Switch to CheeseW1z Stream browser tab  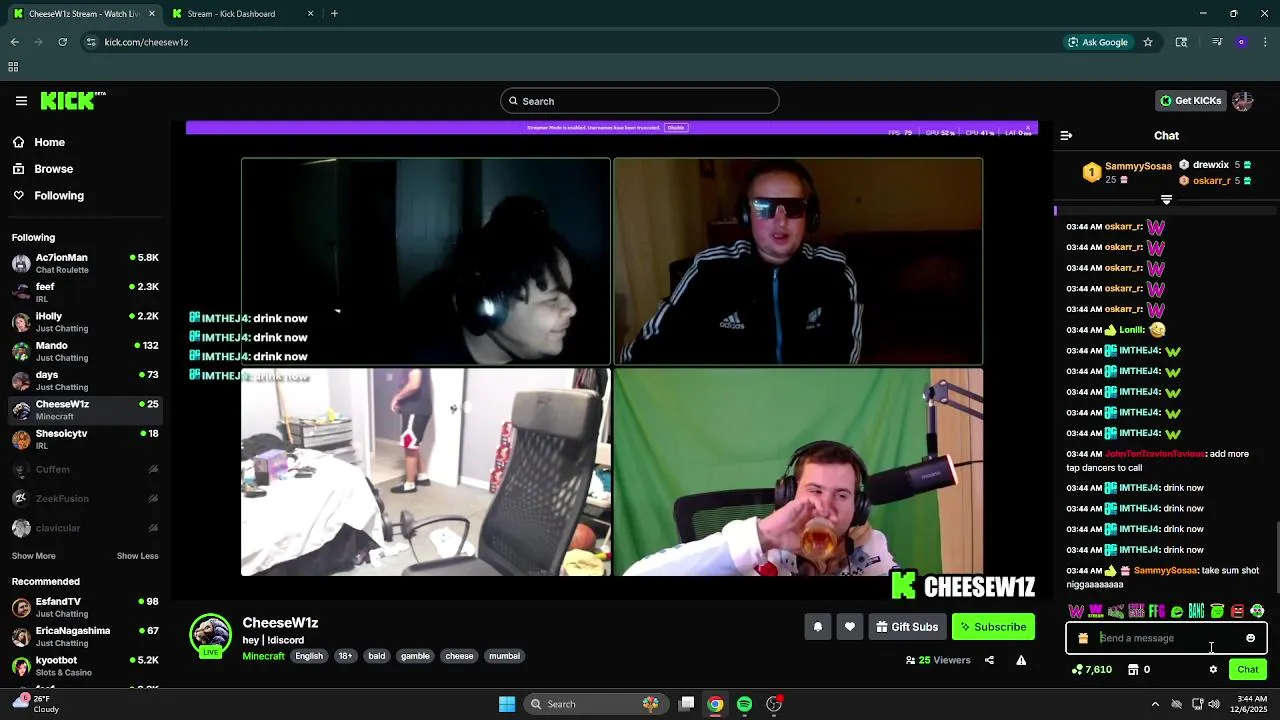coord(82,14)
